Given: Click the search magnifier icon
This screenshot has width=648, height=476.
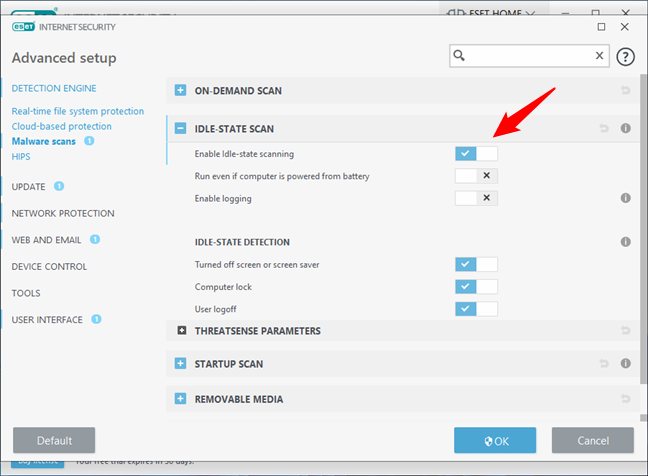Looking at the screenshot, I should tap(459, 55).
